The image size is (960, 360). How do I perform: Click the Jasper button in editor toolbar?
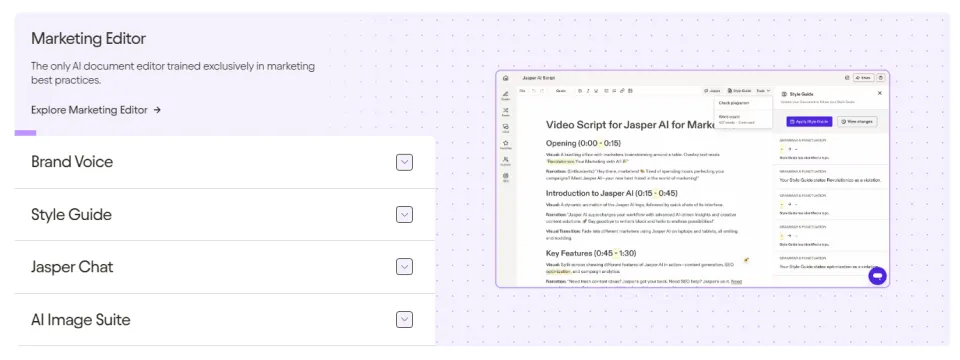click(x=712, y=91)
